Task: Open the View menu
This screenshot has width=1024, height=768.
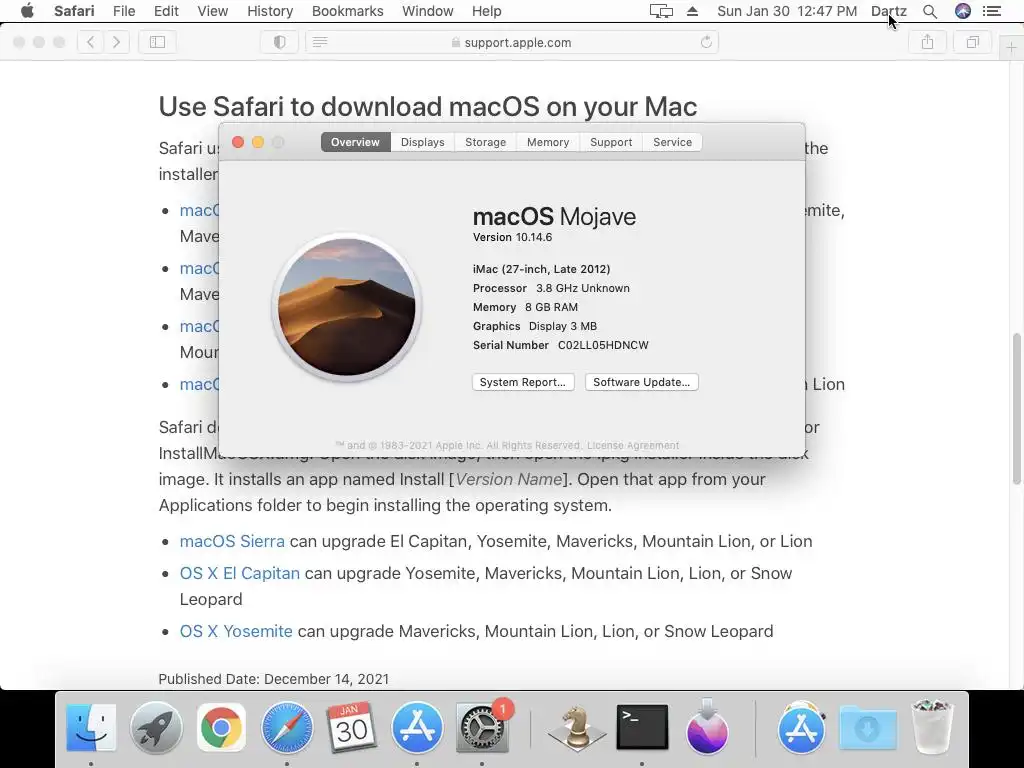Action: tap(213, 11)
